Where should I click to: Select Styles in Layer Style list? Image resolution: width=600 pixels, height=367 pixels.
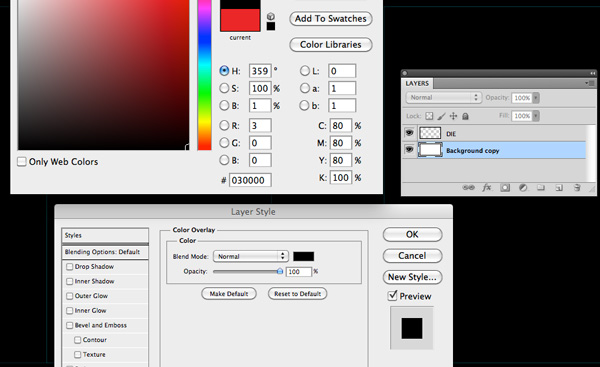(105, 235)
